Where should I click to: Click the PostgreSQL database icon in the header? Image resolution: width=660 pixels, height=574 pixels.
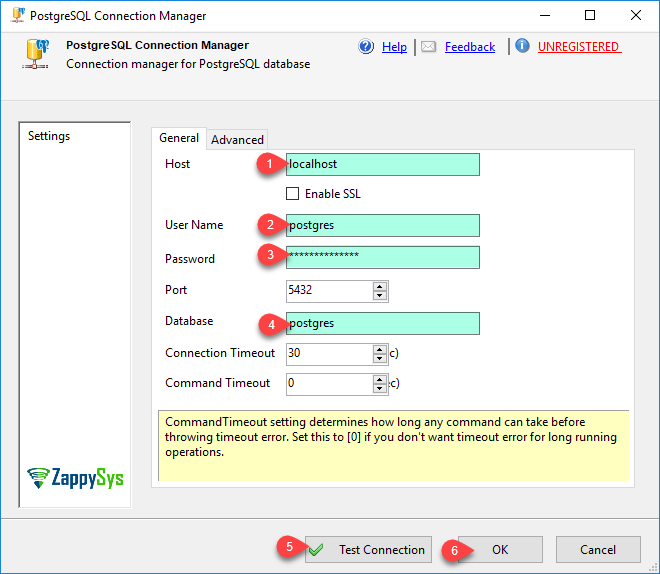point(35,54)
